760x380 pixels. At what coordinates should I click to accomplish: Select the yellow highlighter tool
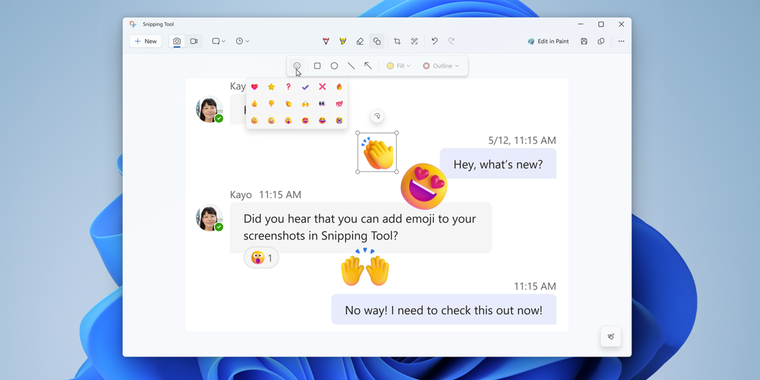(x=343, y=42)
